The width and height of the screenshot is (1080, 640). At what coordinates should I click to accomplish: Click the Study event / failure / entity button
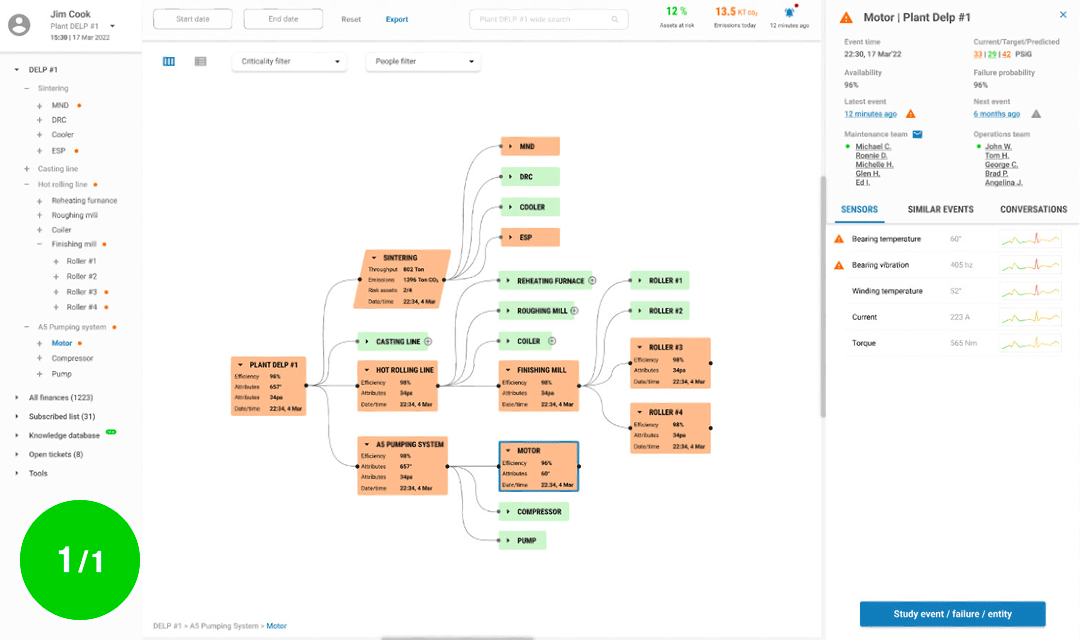click(952, 614)
